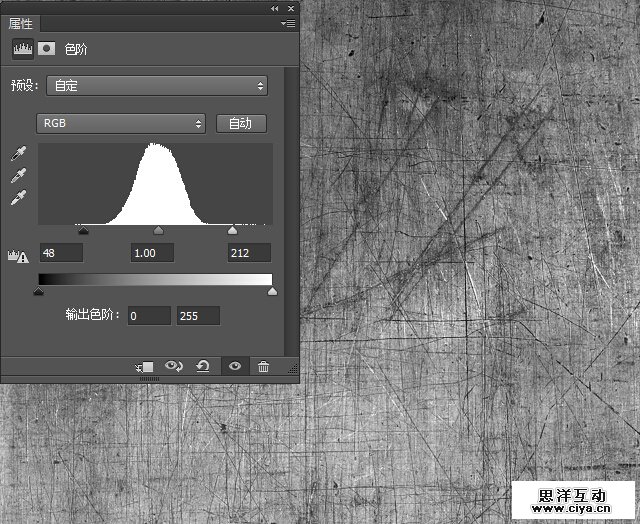
Task: Switch to the layer mask icon
Action: (47, 49)
